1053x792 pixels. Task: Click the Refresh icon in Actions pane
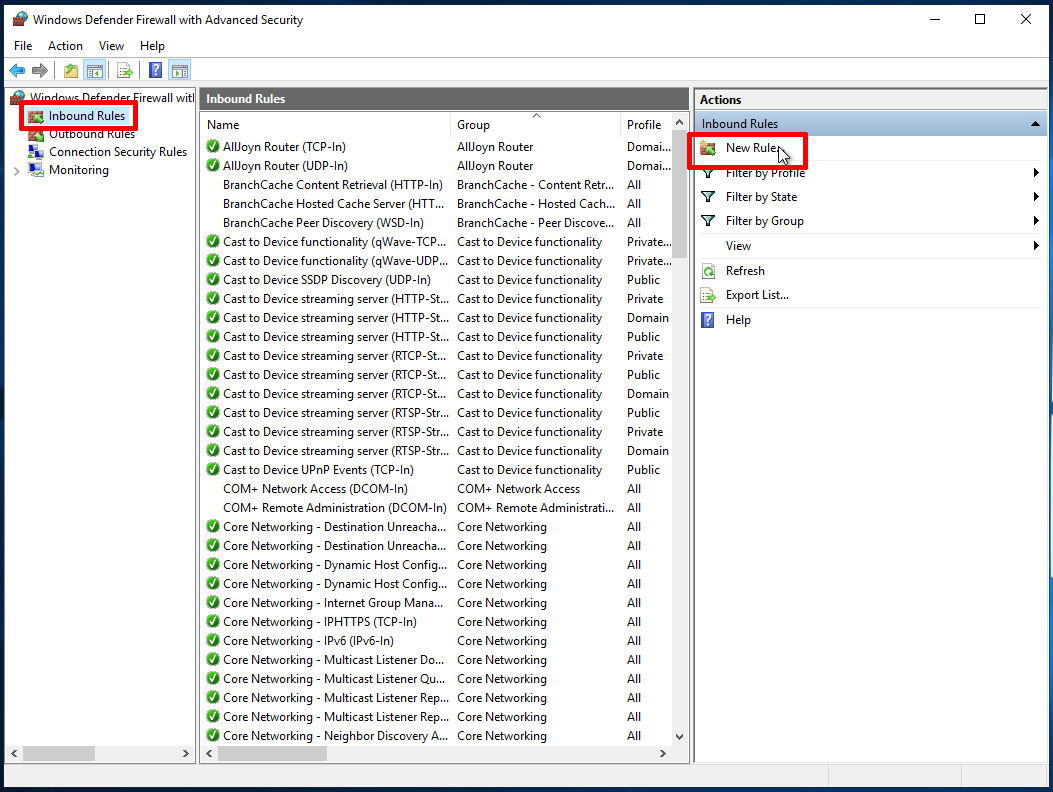[x=708, y=271]
